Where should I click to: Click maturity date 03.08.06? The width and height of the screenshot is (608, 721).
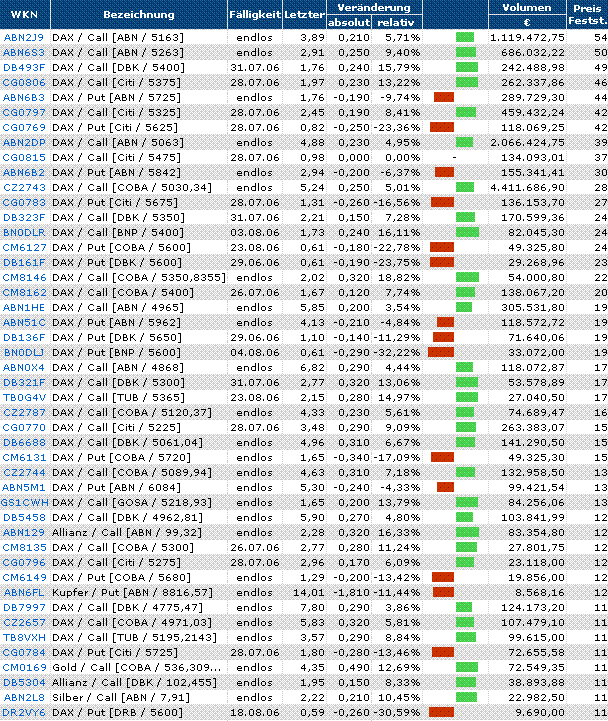pyautogui.click(x=255, y=233)
